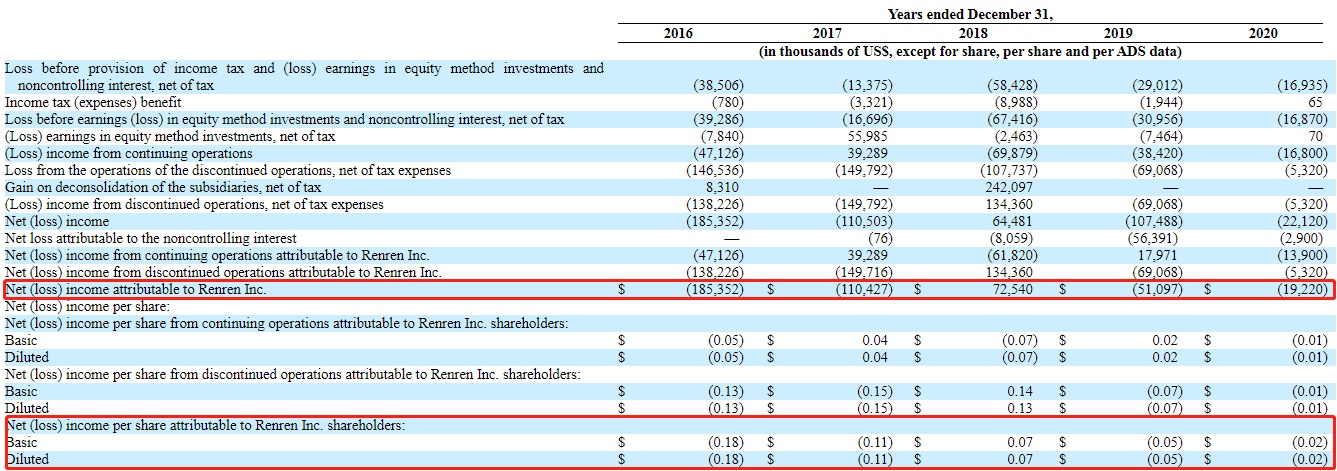Select the basic discontinued per-share value 0.14 for 2018
Screen dimensions: 1337x471
pyautogui.click(x=1020, y=391)
